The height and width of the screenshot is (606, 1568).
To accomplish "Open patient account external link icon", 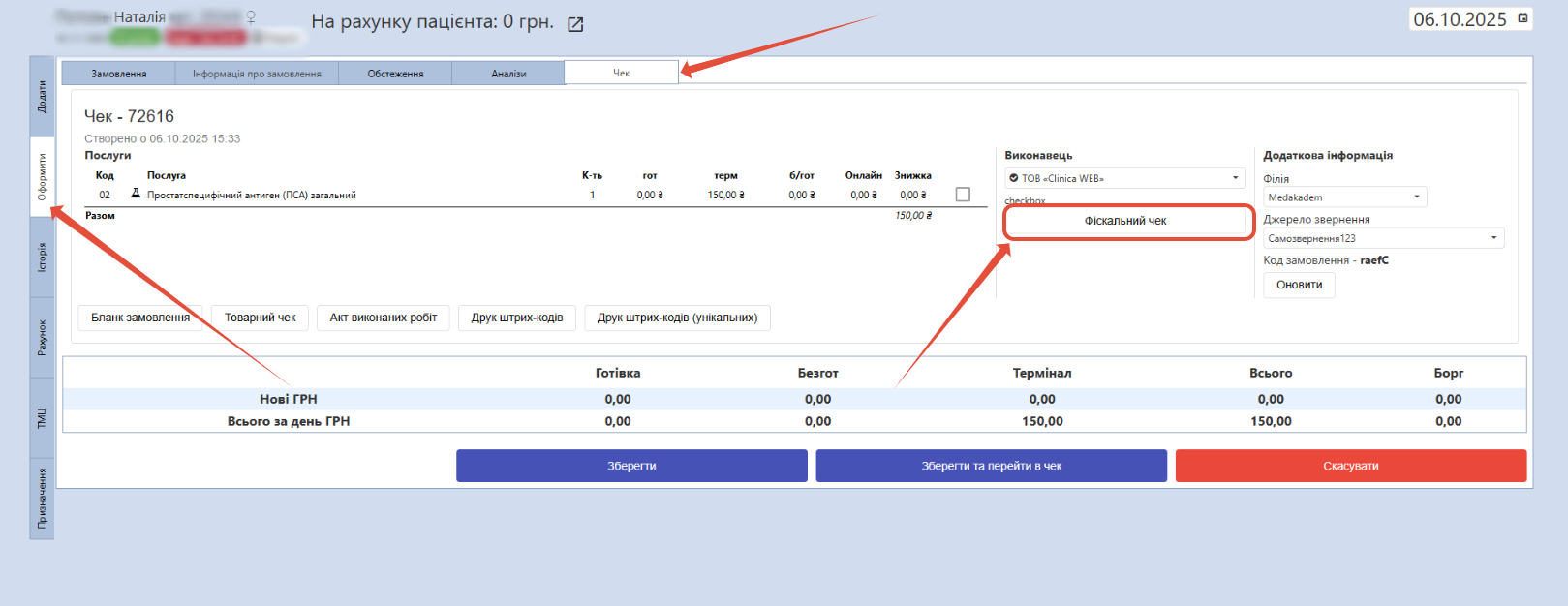I will pos(575,24).
